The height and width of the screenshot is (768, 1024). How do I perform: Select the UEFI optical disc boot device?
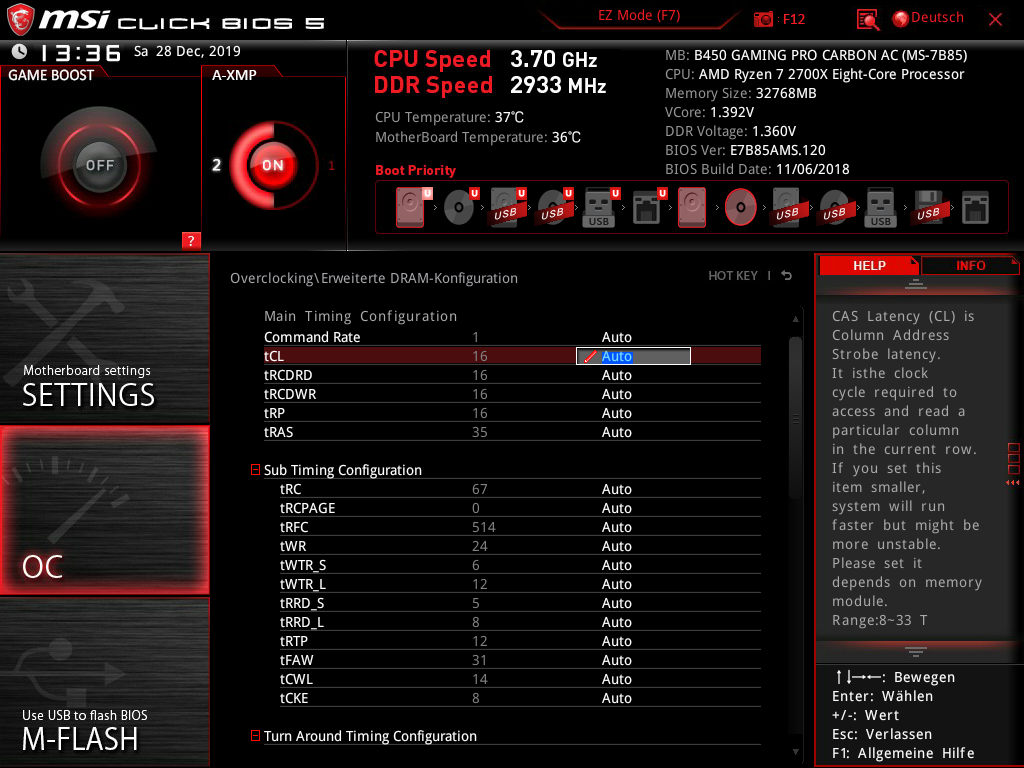pyautogui.click(x=460, y=207)
